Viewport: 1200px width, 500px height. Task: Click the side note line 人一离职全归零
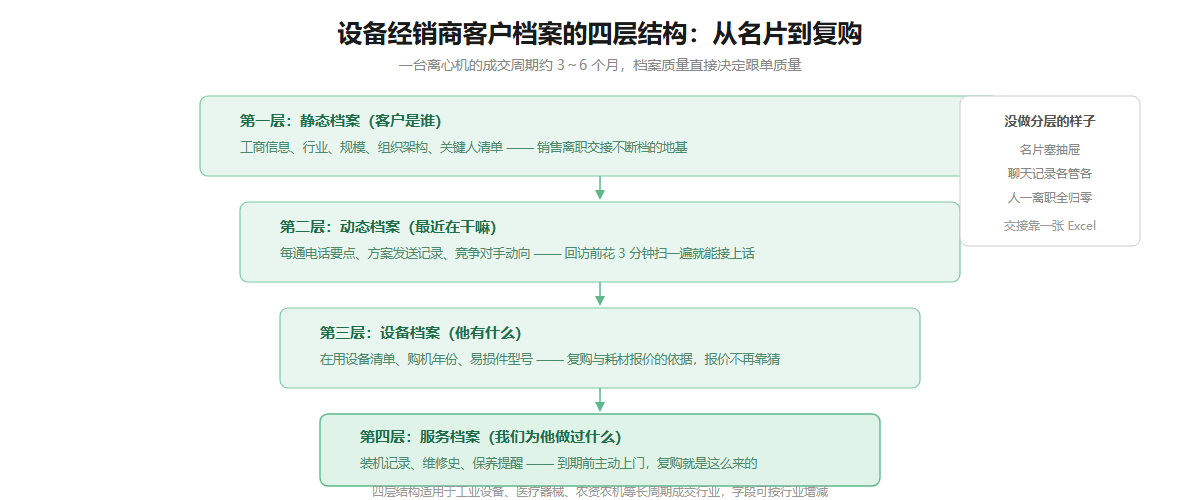pos(1050,197)
